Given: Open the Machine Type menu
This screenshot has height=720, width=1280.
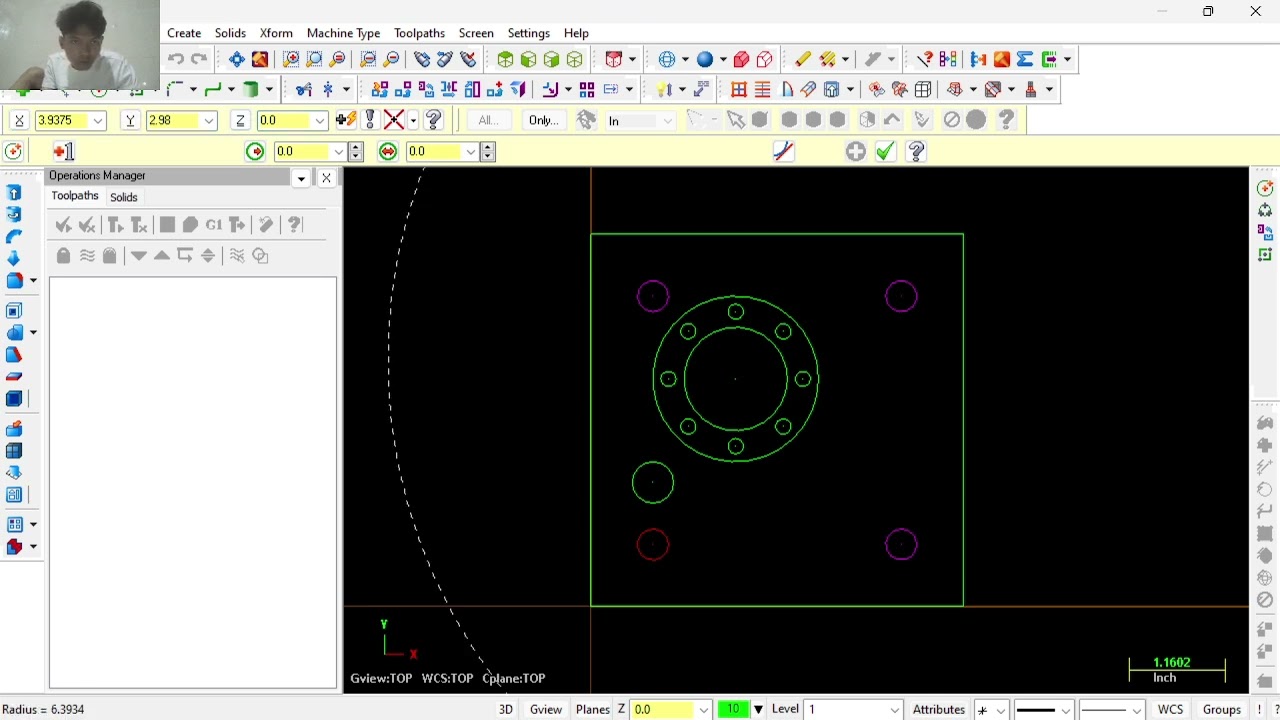Looking at the screenshot, I should pos(343,33).
